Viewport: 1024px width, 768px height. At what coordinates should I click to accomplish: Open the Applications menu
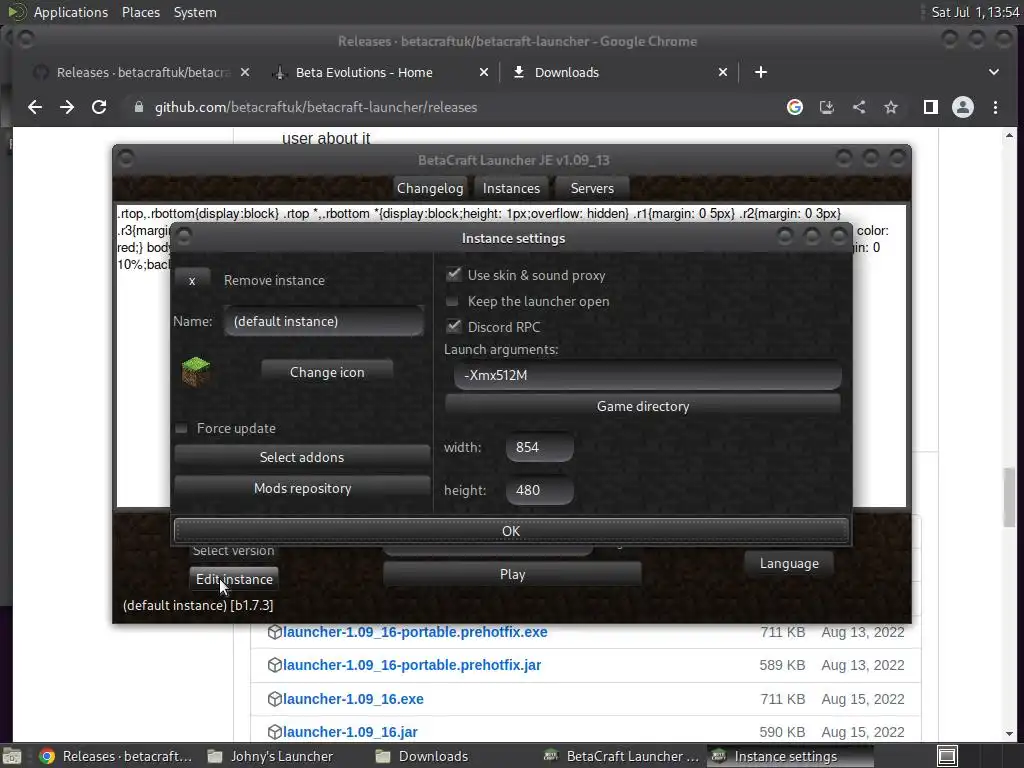pos(71,12)
